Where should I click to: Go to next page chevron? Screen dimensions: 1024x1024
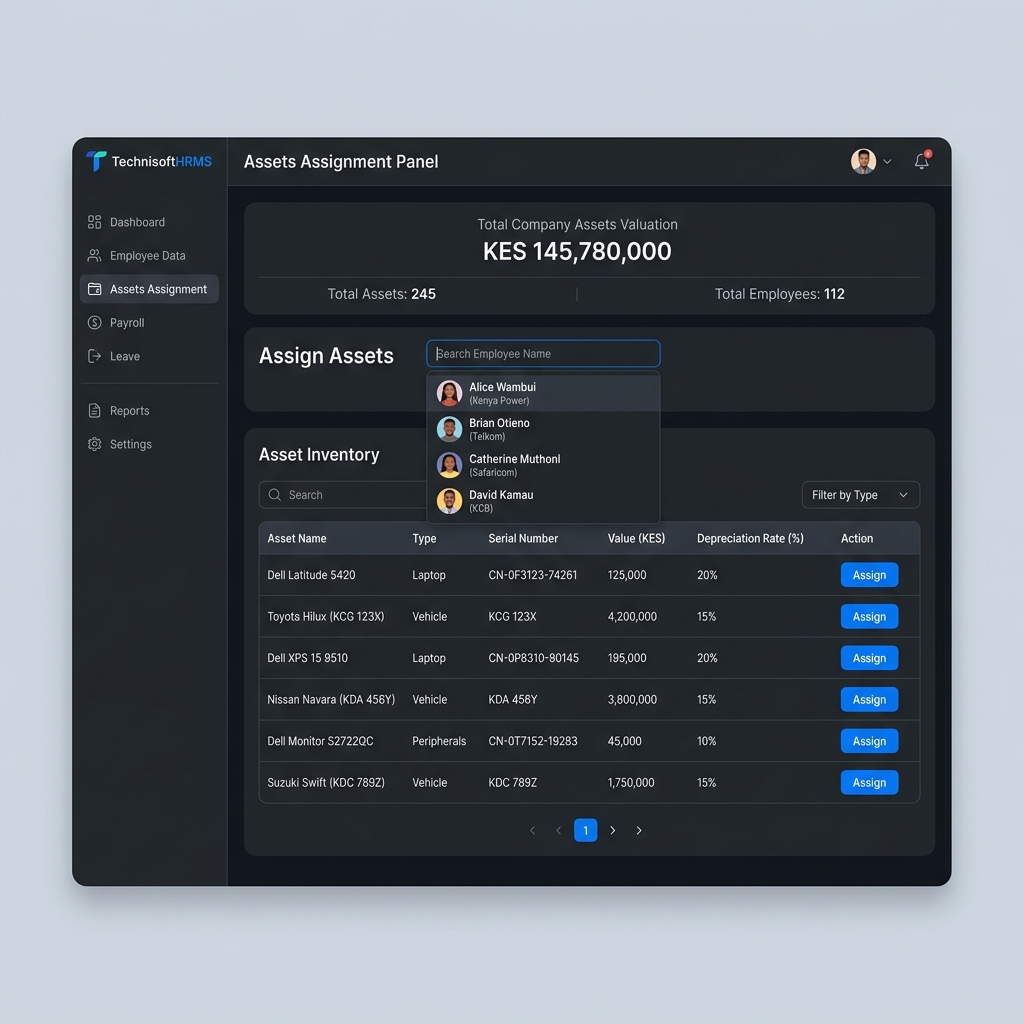tap(613, 830)
